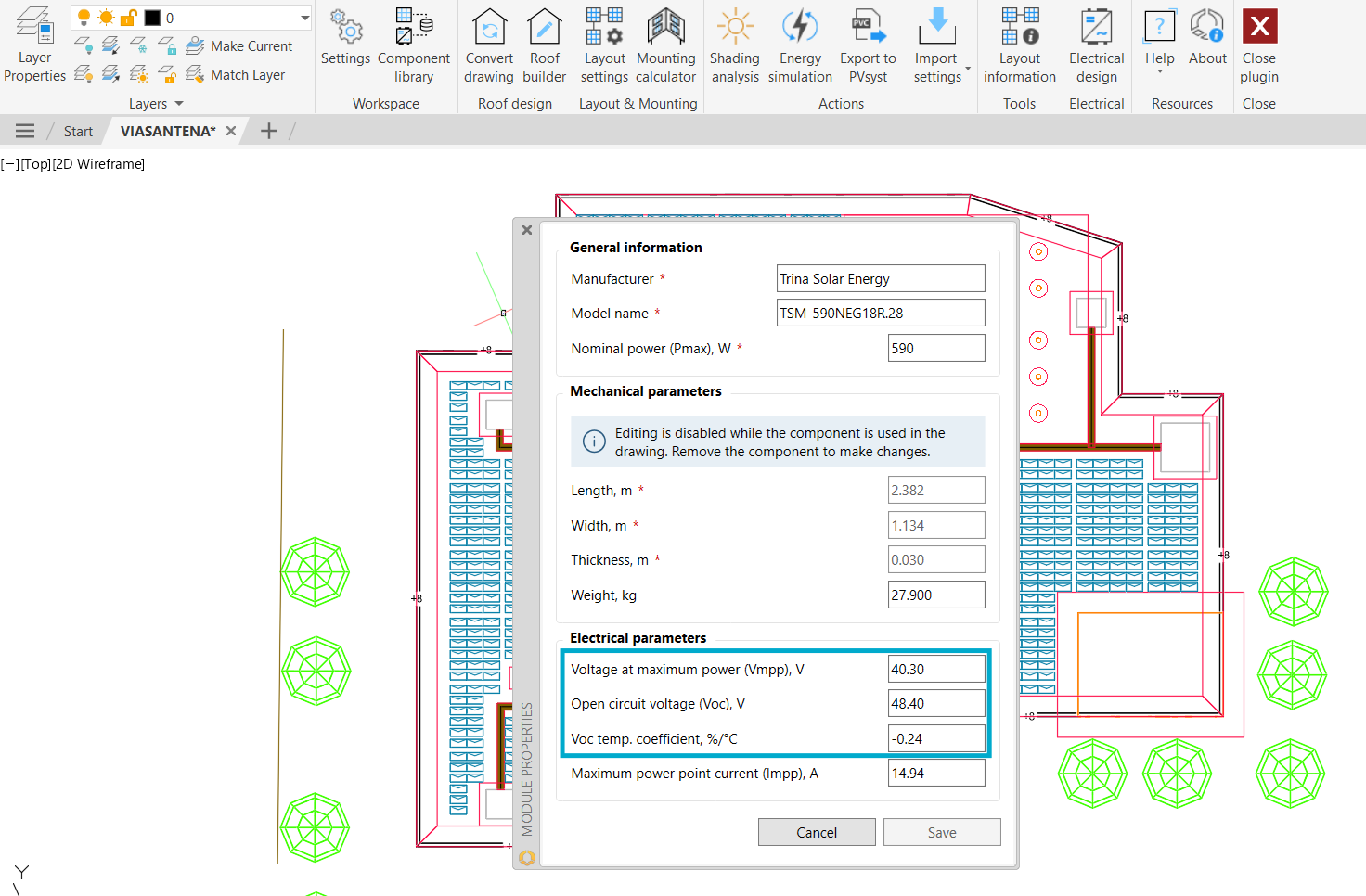Click the Cancel button

(817, 832)
